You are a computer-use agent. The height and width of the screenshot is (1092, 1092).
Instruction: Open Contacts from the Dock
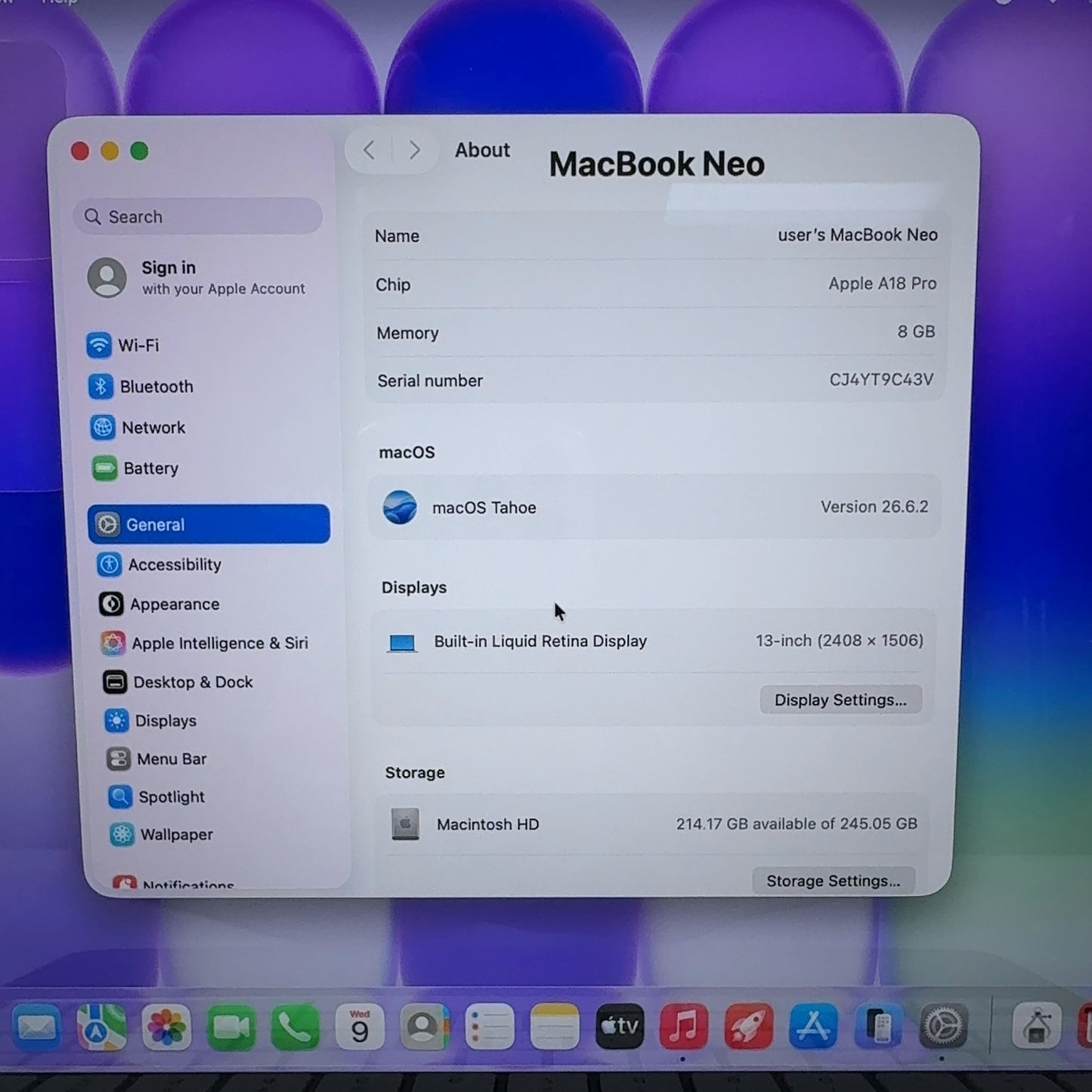coord(425,1027)
